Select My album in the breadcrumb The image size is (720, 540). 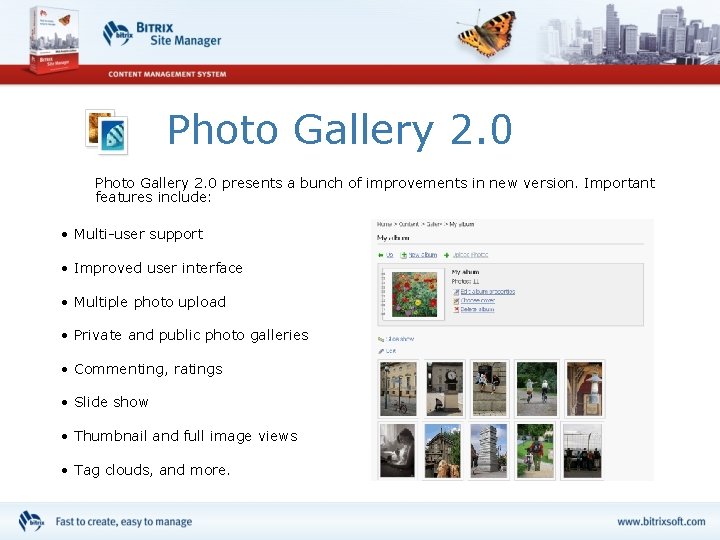point(461,225)
